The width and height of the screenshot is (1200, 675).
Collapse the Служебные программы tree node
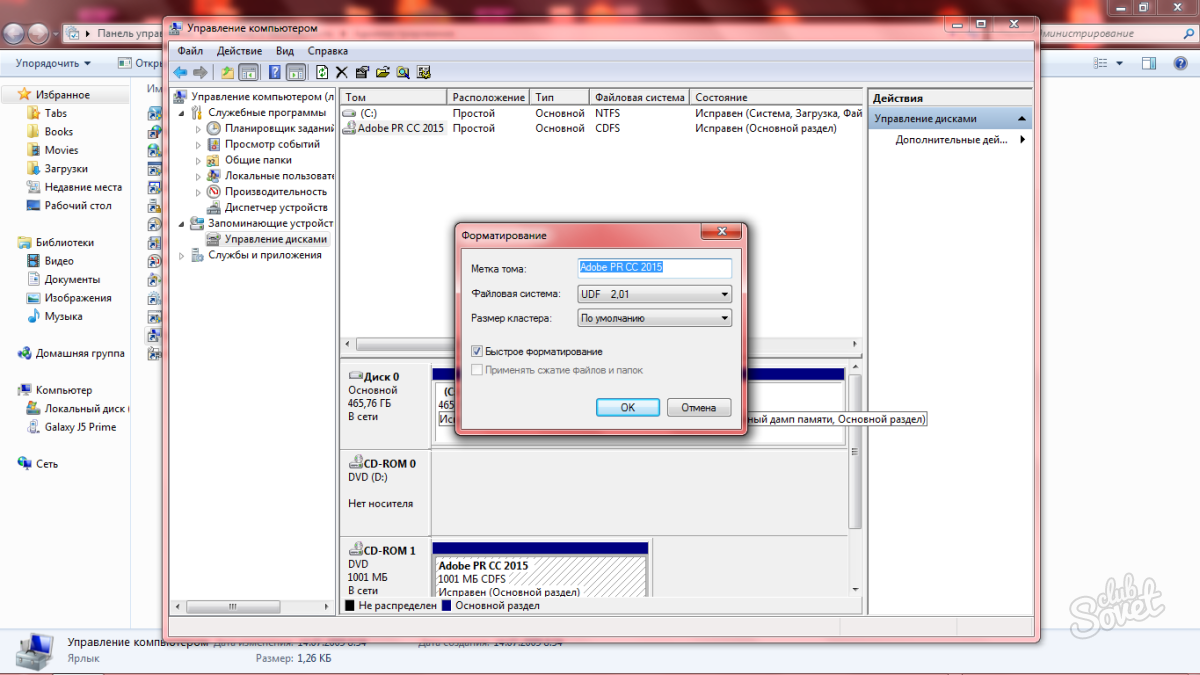(x=182, y=113)
